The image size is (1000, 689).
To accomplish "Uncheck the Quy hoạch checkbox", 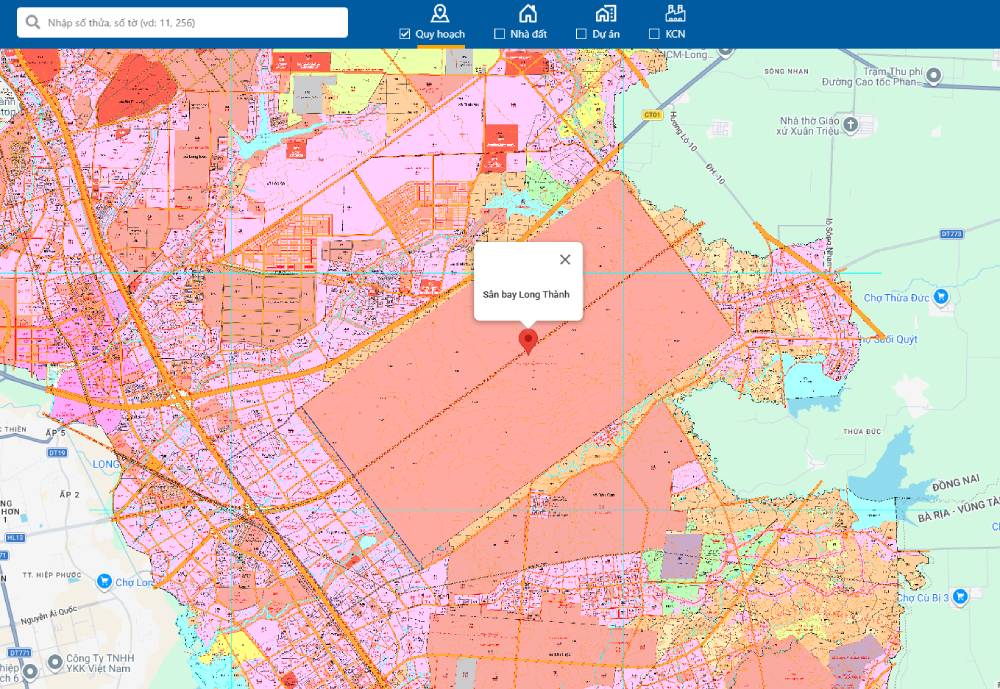I will (x=405, y=34).
